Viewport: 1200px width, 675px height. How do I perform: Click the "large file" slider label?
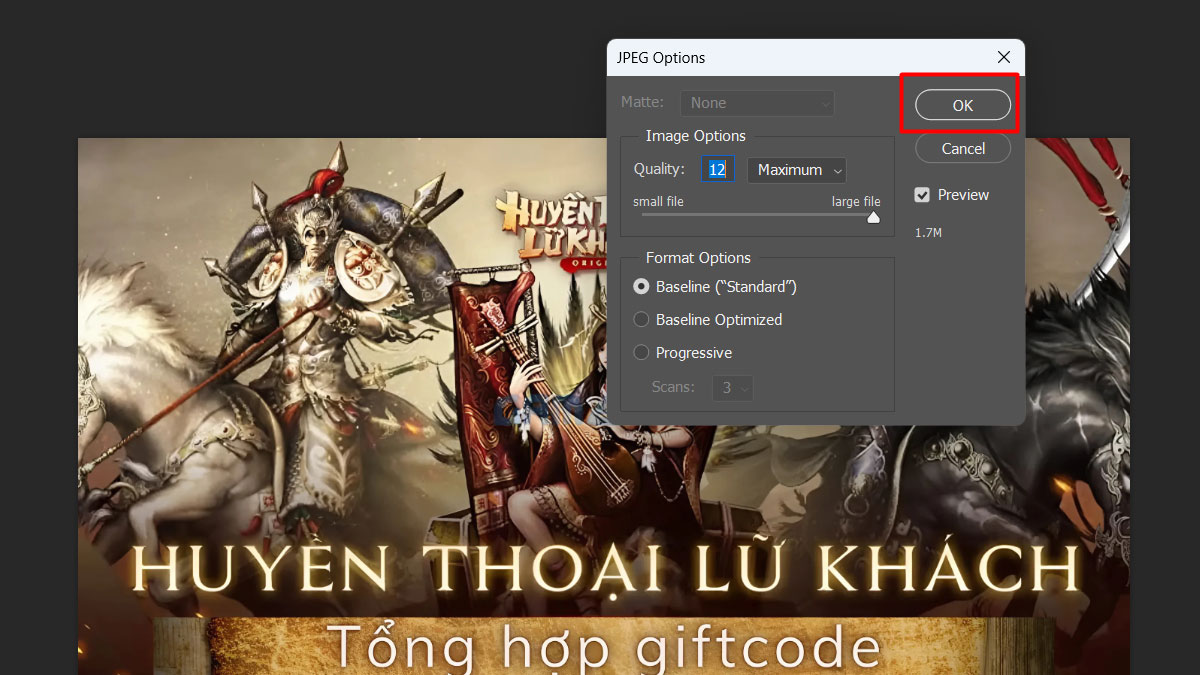tap(856, 202)
